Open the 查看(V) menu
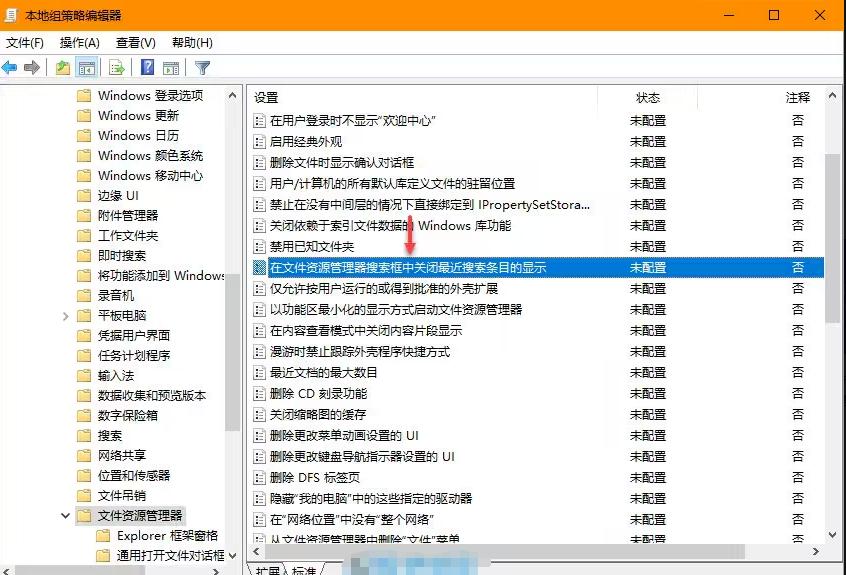 point(136,43)
